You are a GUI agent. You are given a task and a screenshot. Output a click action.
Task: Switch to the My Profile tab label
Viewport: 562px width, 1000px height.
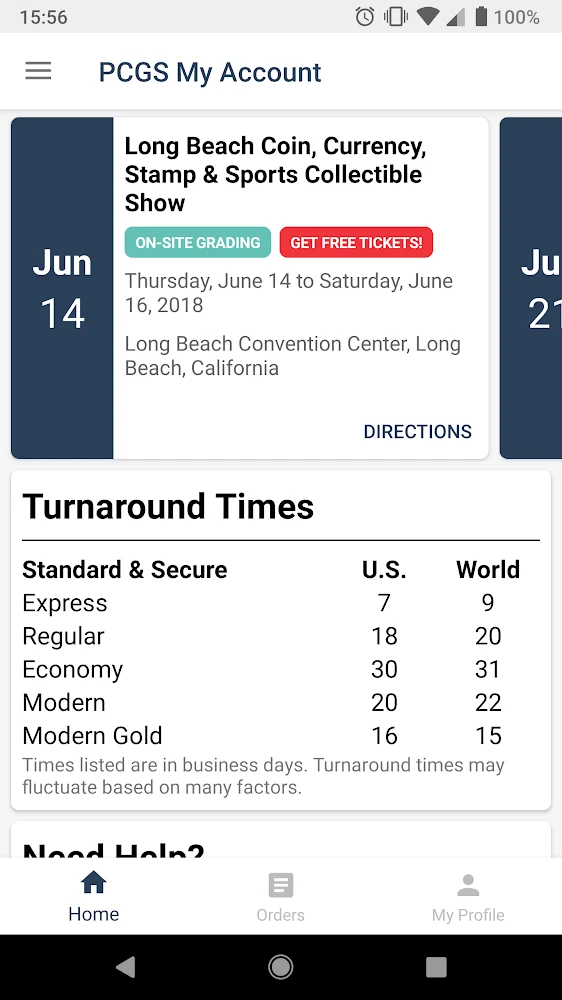pos(468,915)
